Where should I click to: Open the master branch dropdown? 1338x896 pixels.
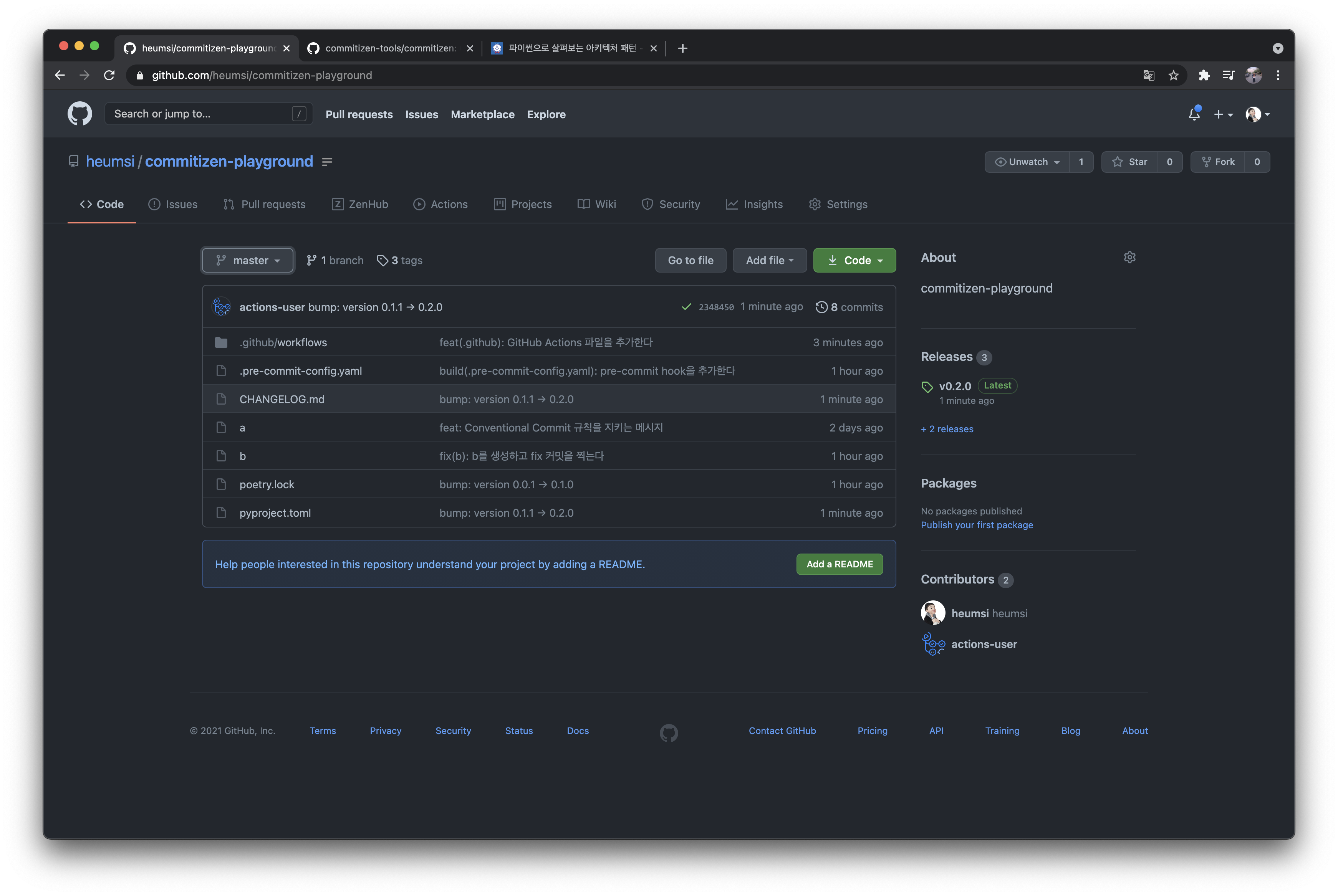coord(247,260)
